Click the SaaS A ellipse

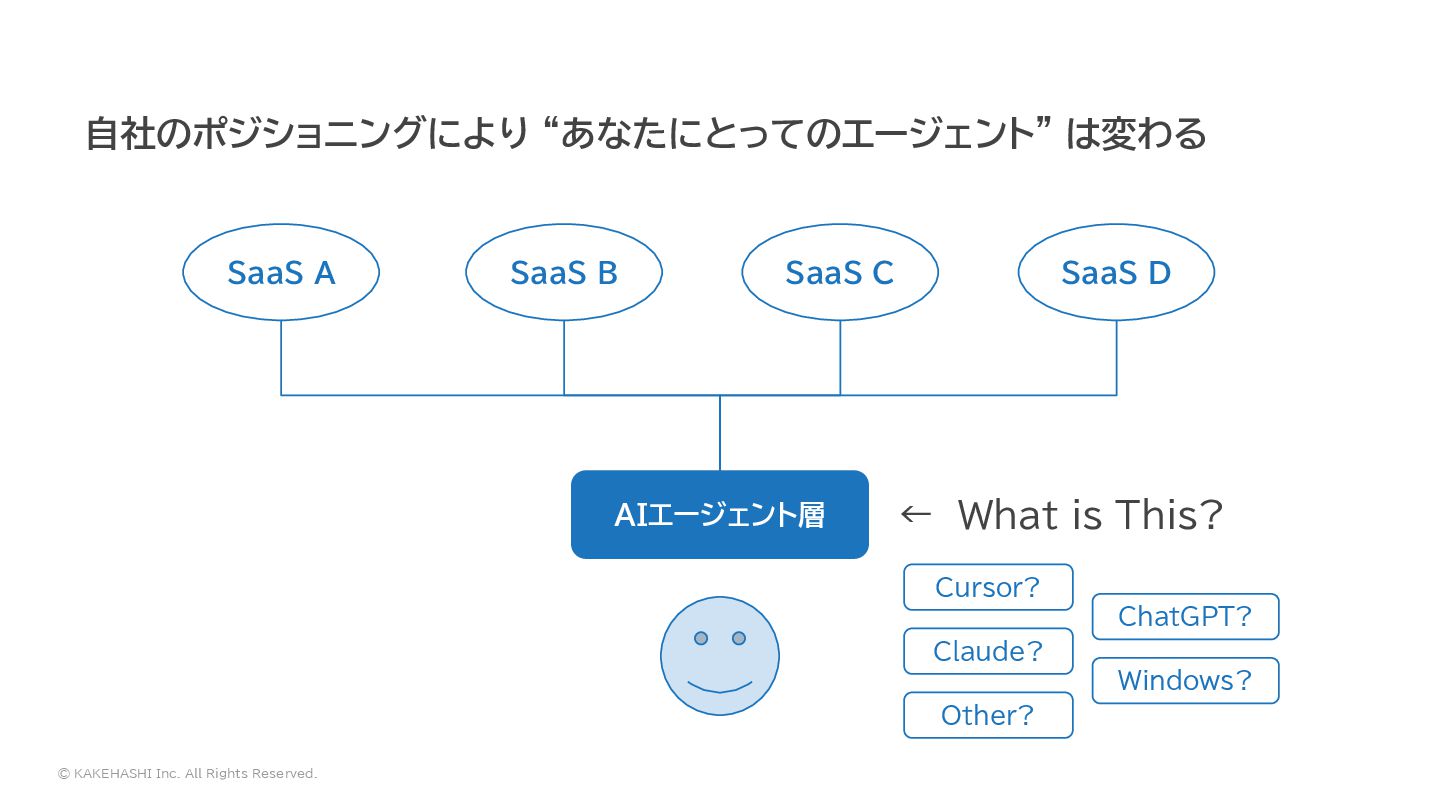[281, 272]
